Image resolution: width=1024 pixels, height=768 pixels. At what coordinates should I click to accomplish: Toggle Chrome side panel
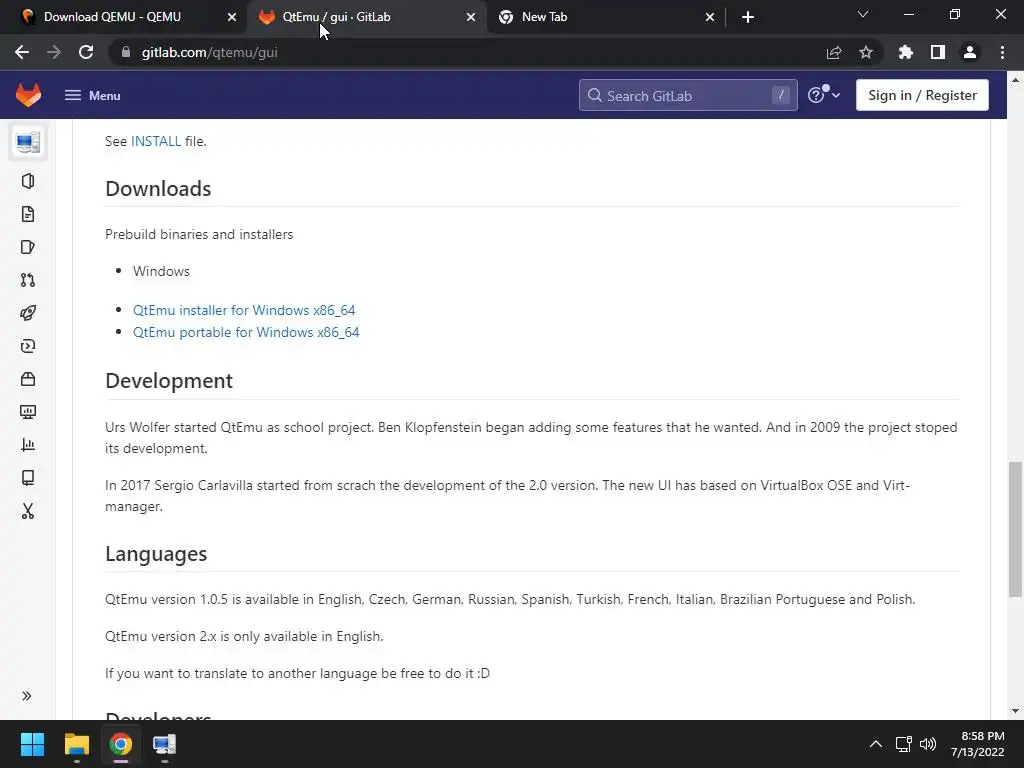tap(938, 52)
